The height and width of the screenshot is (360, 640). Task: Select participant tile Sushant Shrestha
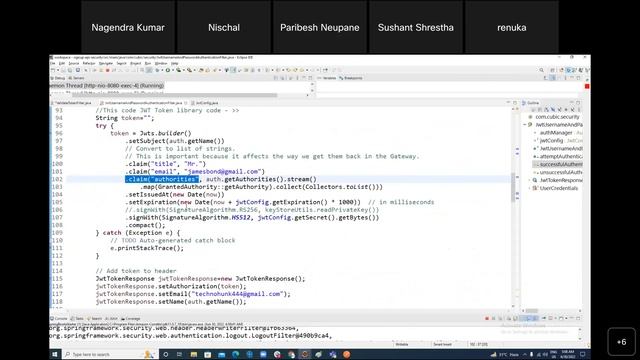416,27
